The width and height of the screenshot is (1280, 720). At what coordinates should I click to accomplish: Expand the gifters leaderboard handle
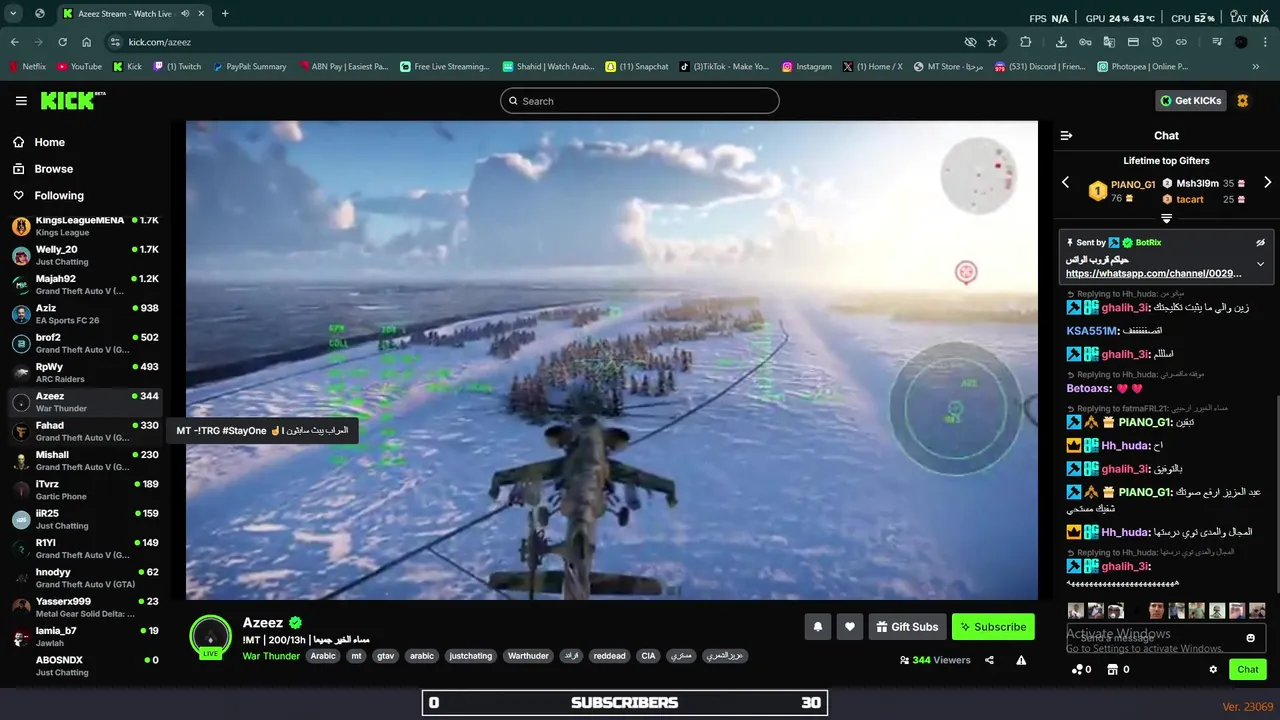[x=1166, y=218]
